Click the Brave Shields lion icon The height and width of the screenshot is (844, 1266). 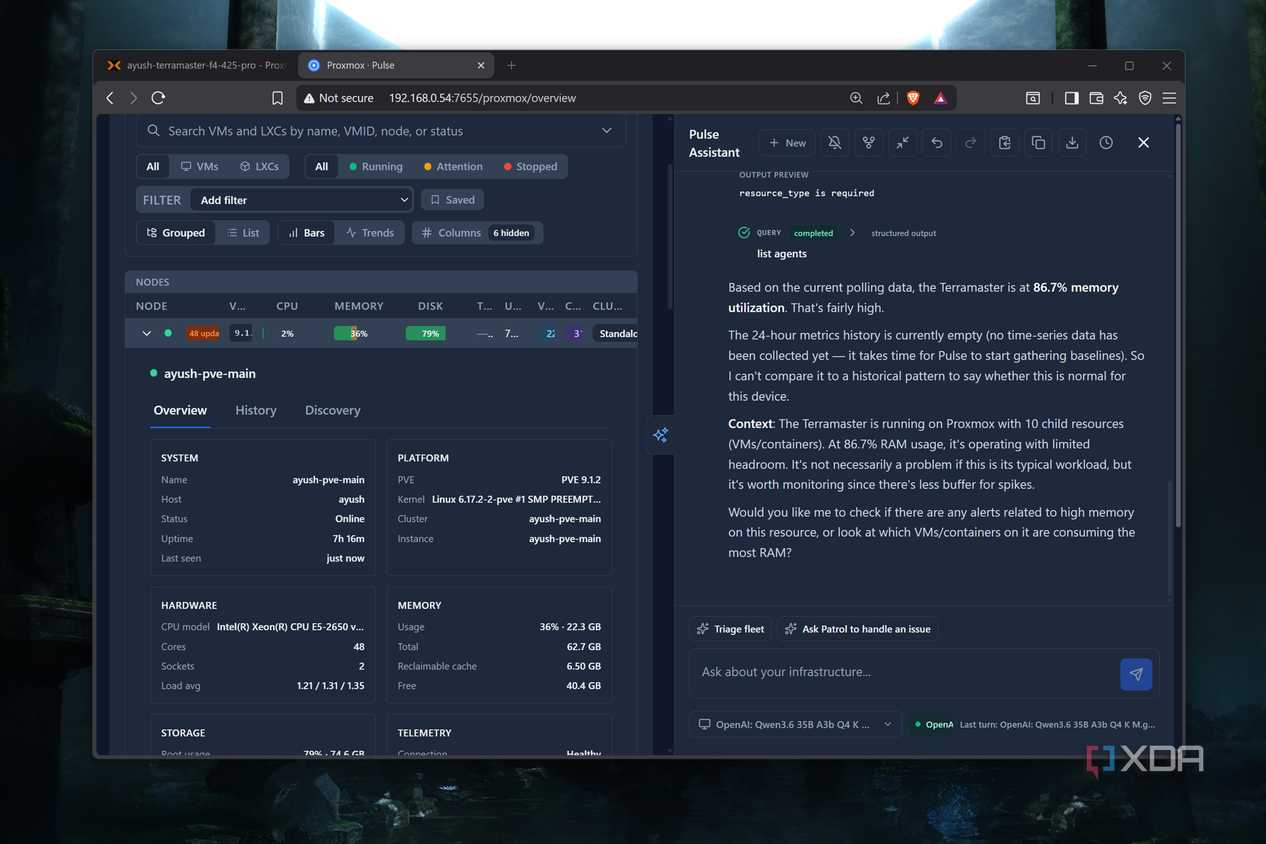tap(912, 98)
